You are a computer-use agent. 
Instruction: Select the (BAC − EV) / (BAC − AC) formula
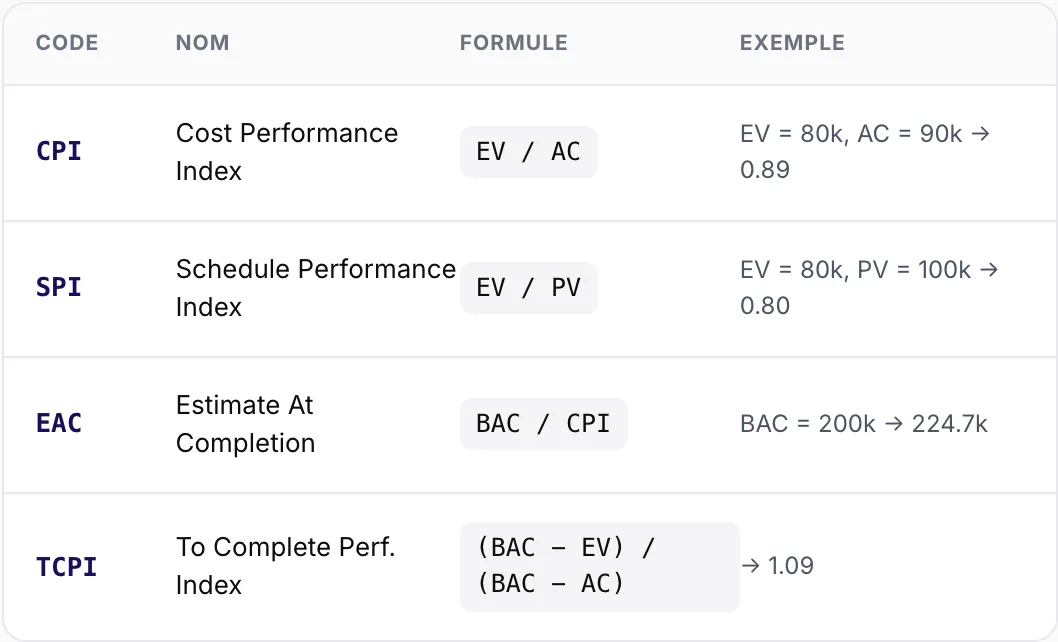[599, 566]
